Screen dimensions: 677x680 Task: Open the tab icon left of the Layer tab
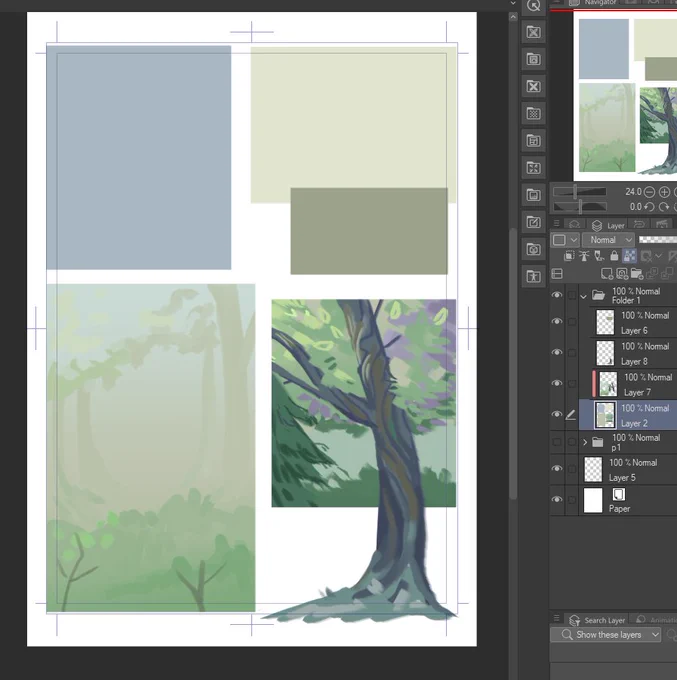coord(575,224)
